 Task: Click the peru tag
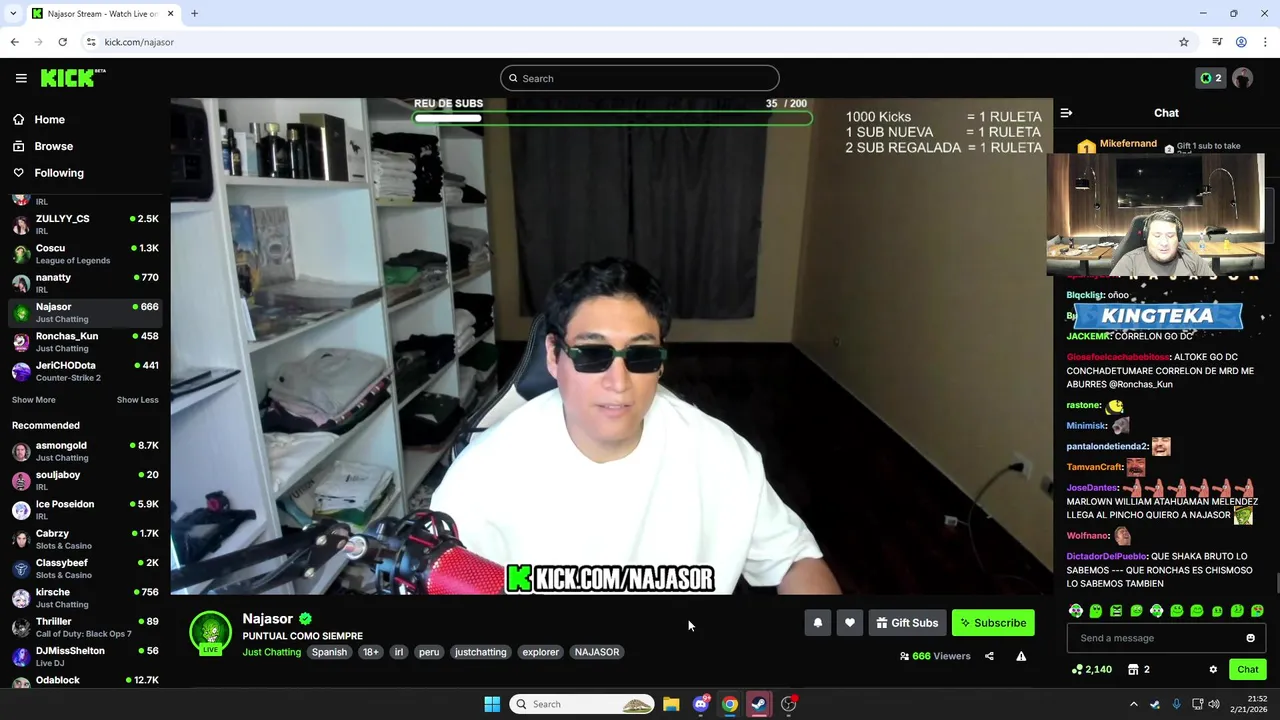(x=429, y=652)
